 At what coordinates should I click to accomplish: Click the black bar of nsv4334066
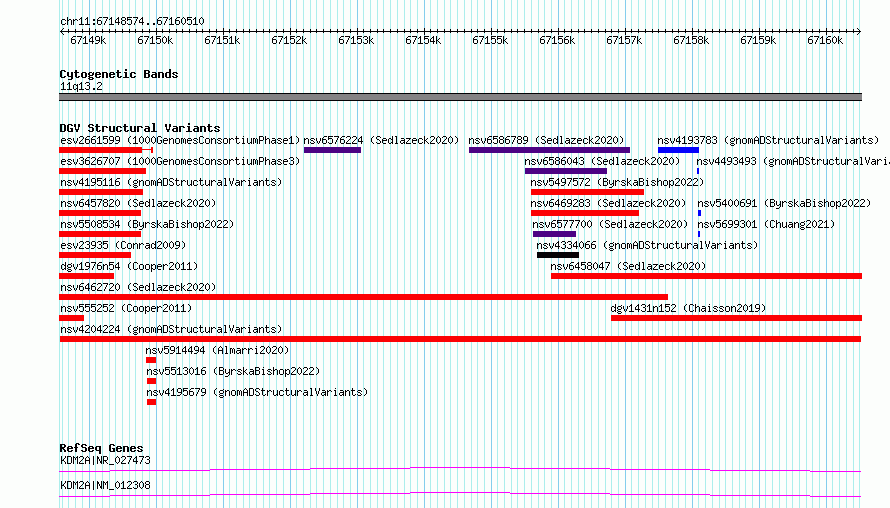(558, 255)
